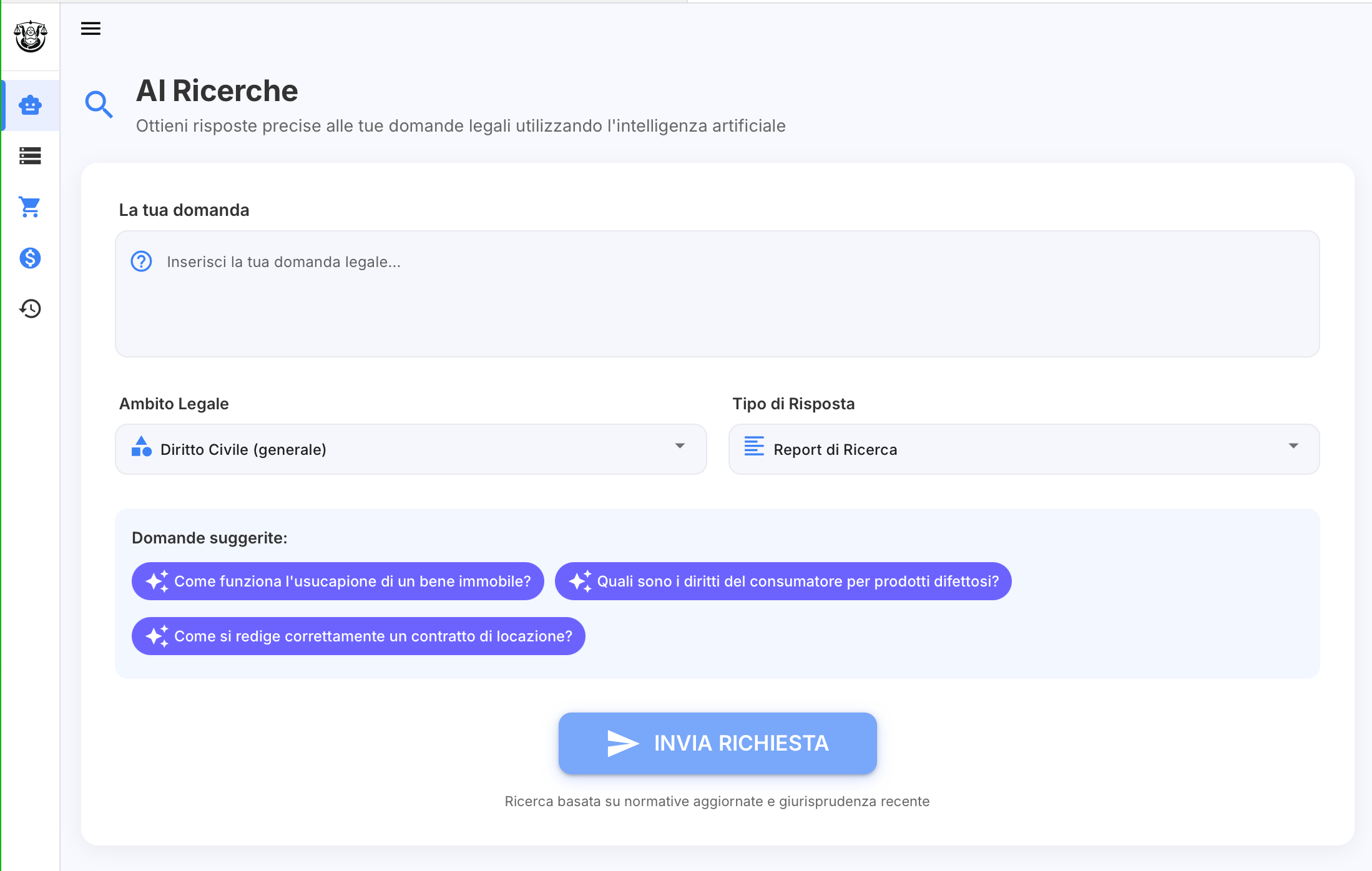
Task: Open the shopping cart in sidebar
Action: (x=30, y=207)
